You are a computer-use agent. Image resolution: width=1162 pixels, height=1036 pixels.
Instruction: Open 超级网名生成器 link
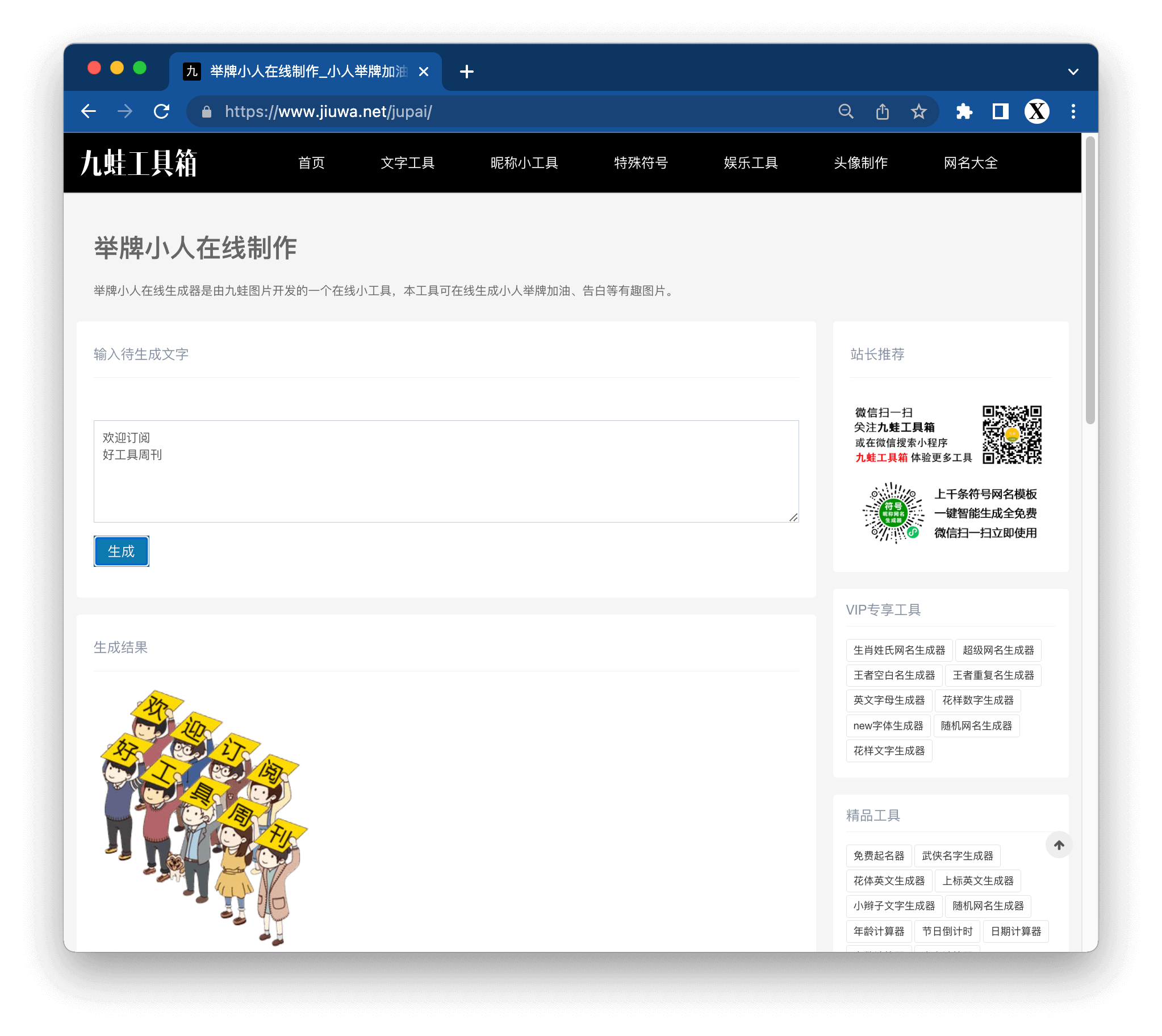click(x=997, y=650)
